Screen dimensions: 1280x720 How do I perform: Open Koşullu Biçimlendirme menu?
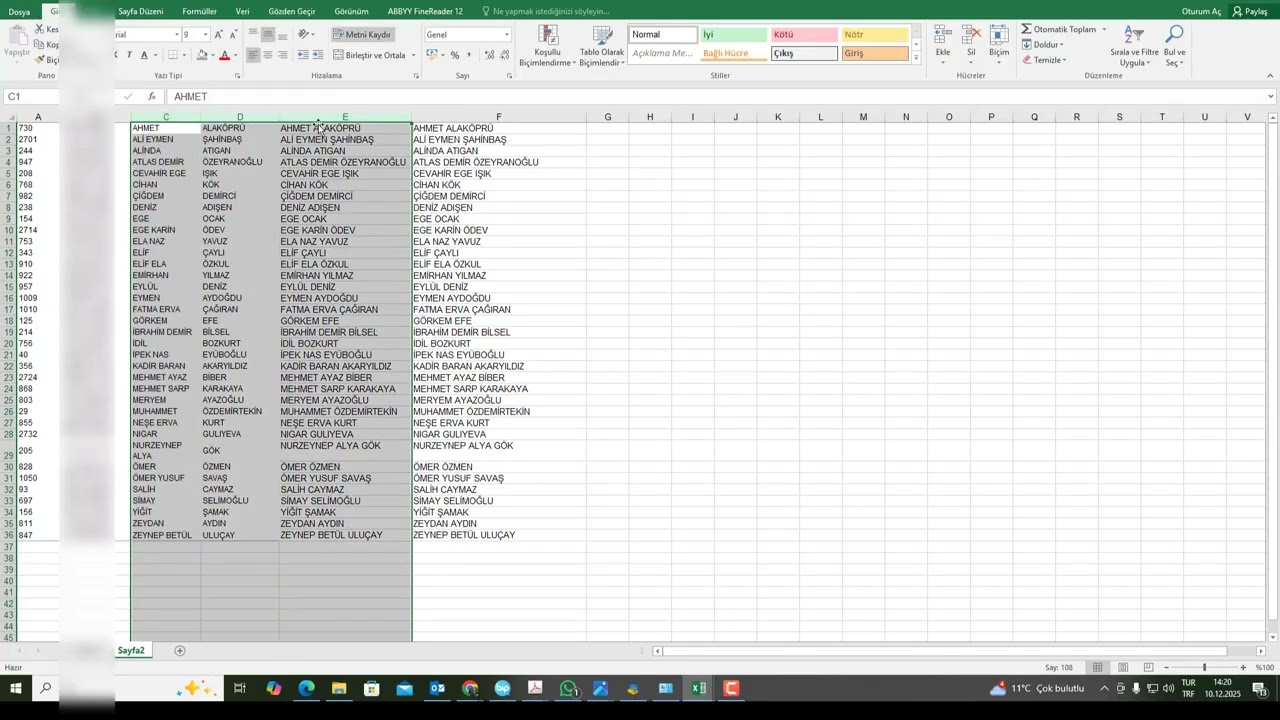coord(547,46)
